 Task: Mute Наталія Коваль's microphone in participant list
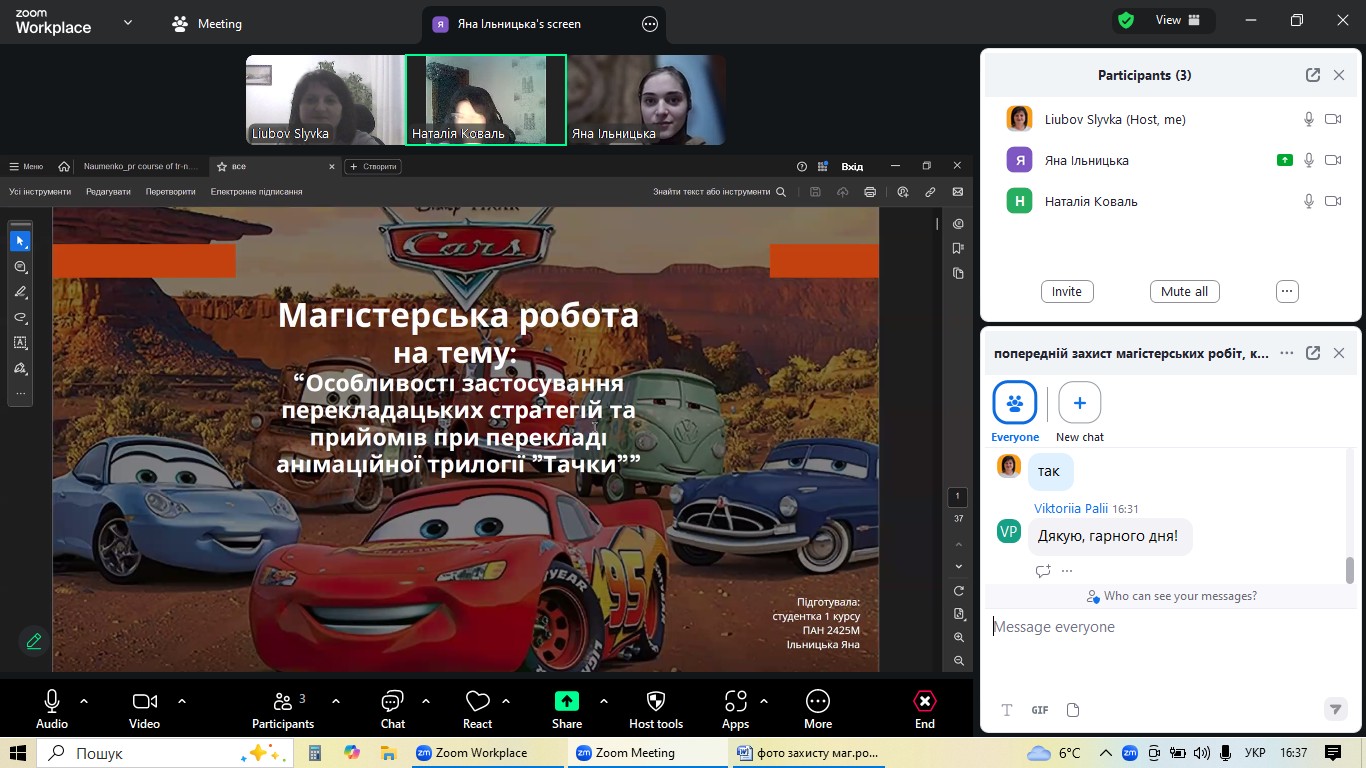pyautogui.click(x=1308, y=201)
